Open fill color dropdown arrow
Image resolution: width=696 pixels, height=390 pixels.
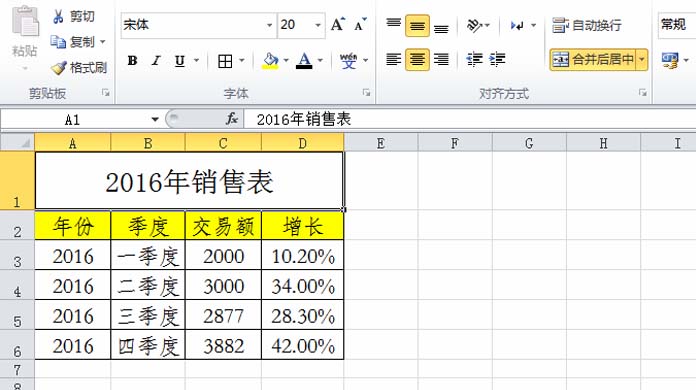pos(286,60)
